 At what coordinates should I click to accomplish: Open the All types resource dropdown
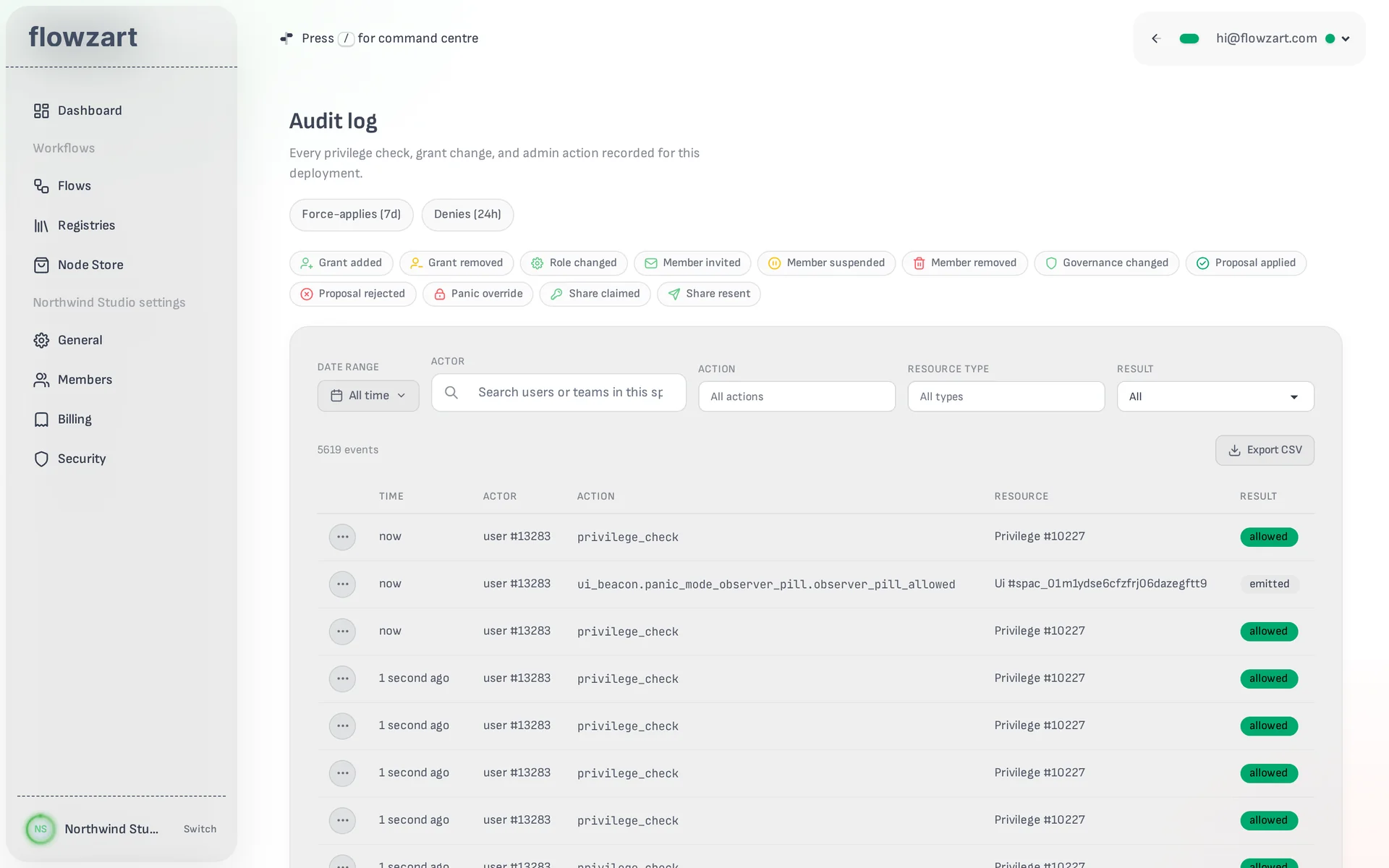pyautogui.click(x=1006, y=396)
